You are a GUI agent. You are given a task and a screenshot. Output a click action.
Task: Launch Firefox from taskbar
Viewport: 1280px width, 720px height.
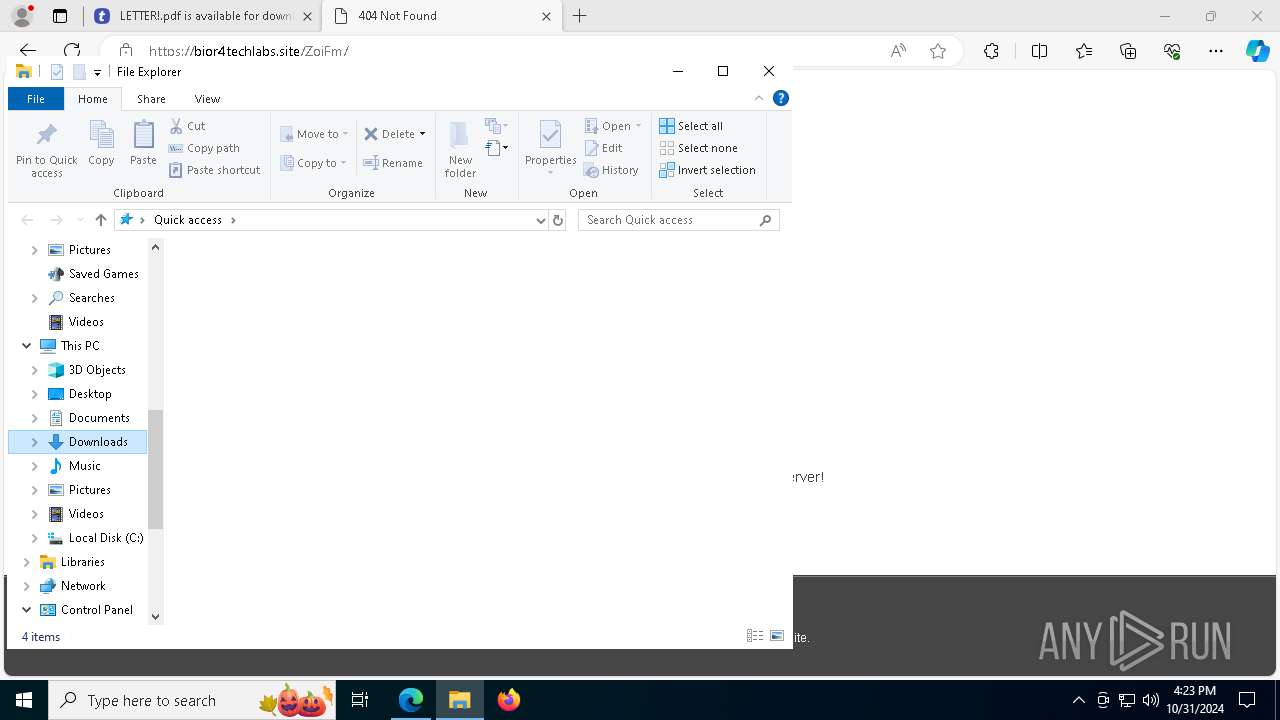[x=509, y=700]
